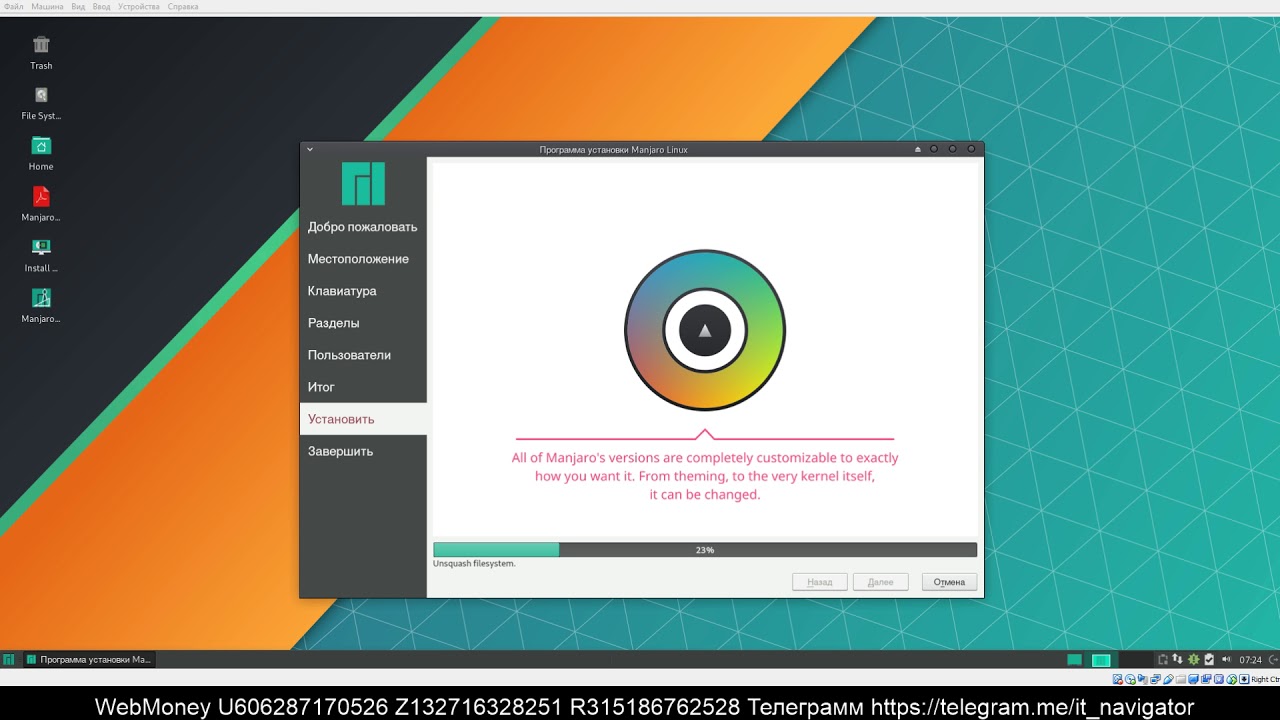This screenshot has height=720, width=1280.
Task: Click the logout icon at panel end
Action: [x=1272, y=660]
